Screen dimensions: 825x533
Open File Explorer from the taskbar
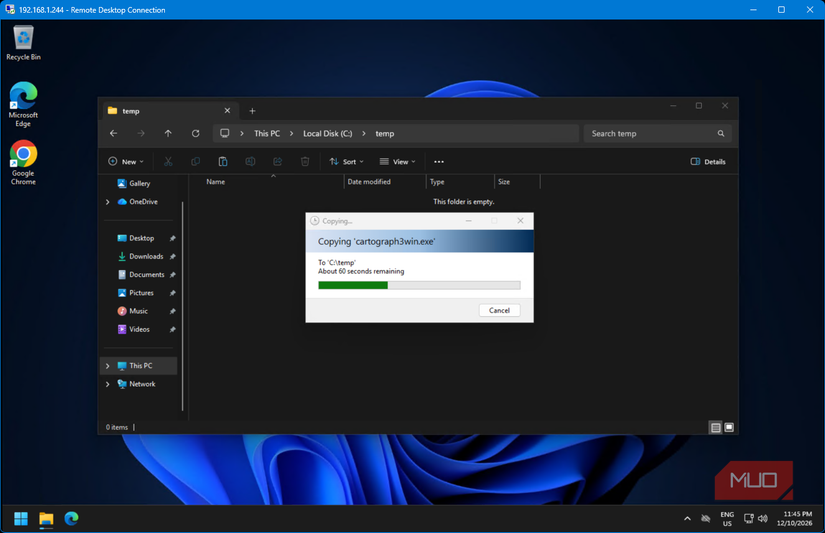[x=46, y=518]
